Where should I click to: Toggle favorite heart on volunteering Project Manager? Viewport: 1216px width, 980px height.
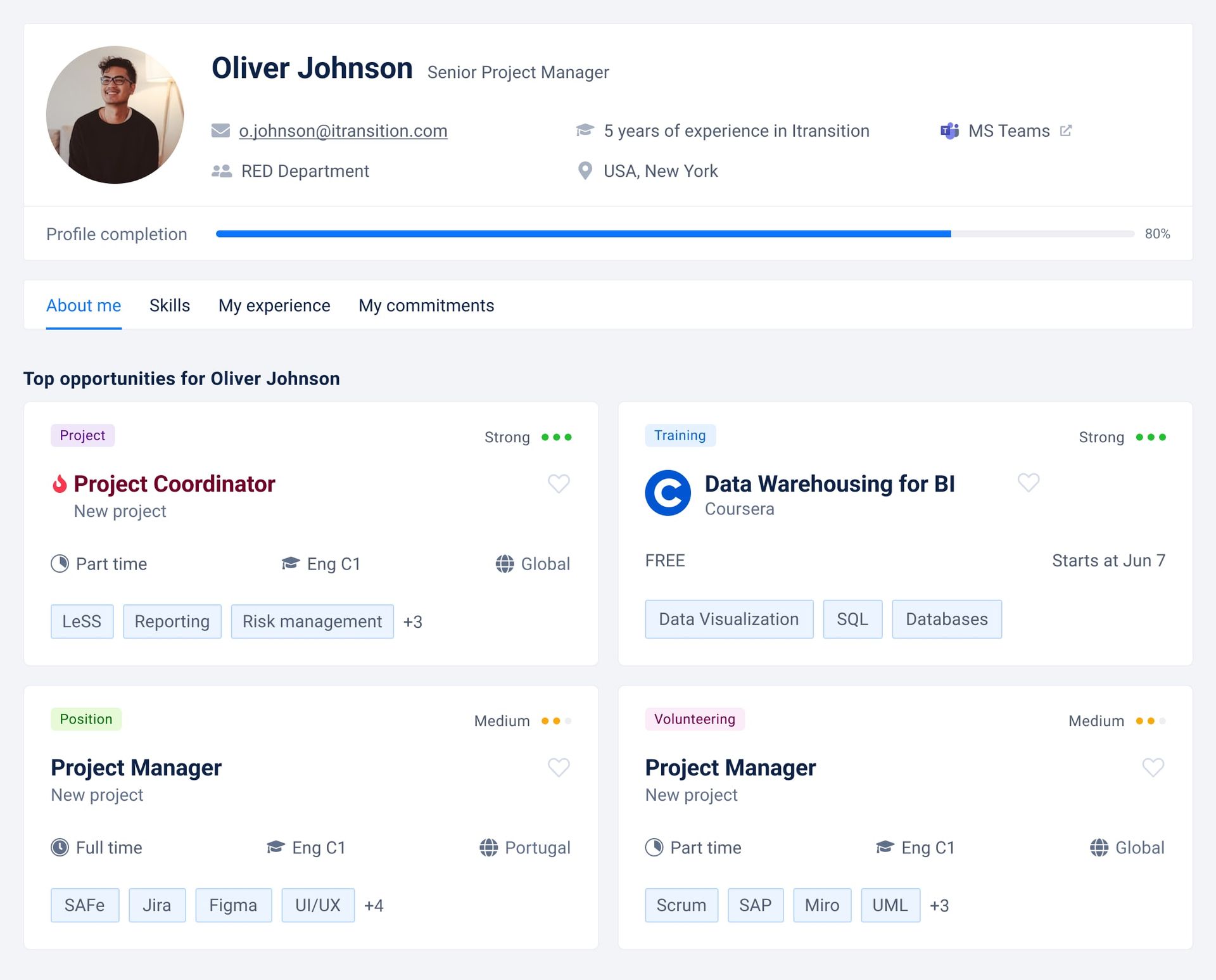1154,770
